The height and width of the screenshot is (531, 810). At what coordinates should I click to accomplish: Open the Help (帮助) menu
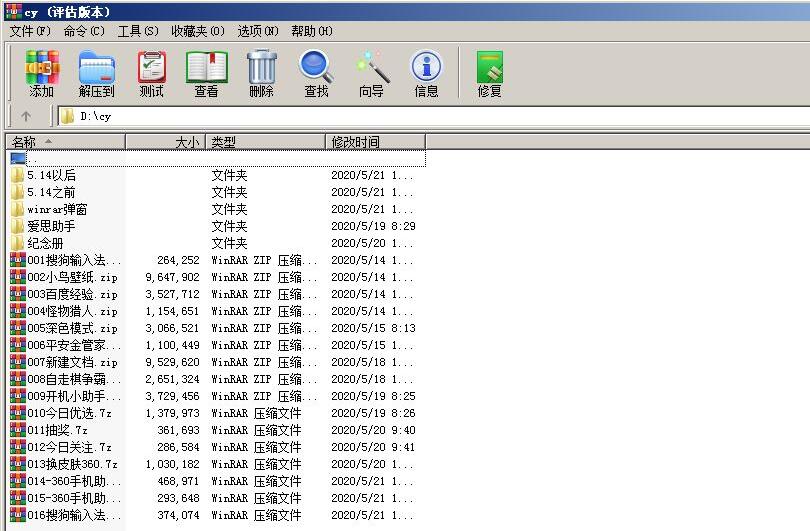point(311,31)
